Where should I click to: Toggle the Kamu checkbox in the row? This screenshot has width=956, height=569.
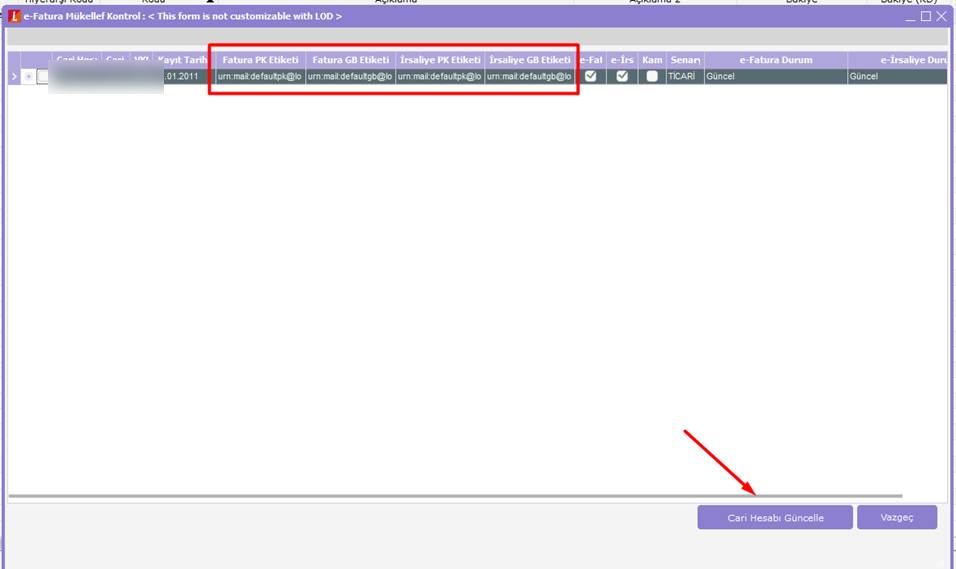pyautogui.click(x=652, y=76)
